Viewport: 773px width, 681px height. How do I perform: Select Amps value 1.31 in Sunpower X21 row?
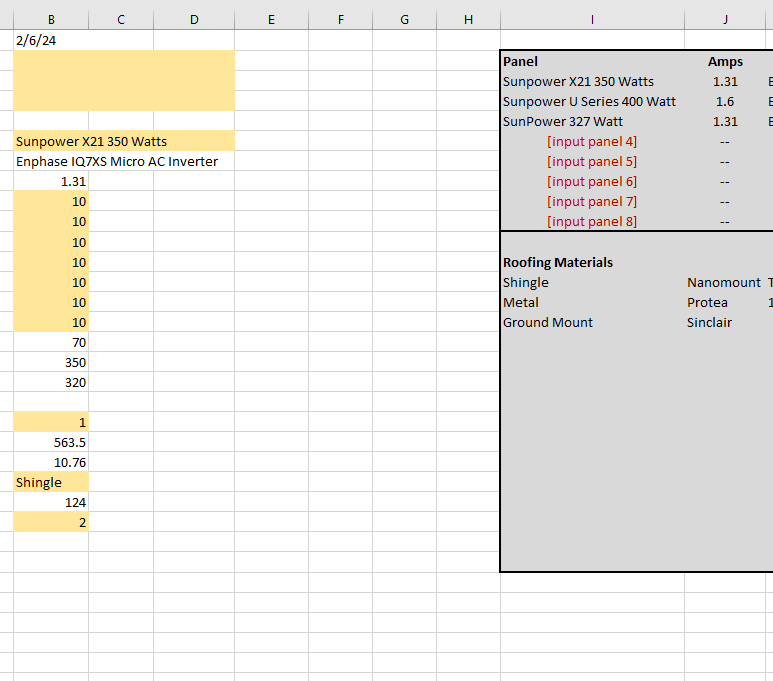point(725,81)
